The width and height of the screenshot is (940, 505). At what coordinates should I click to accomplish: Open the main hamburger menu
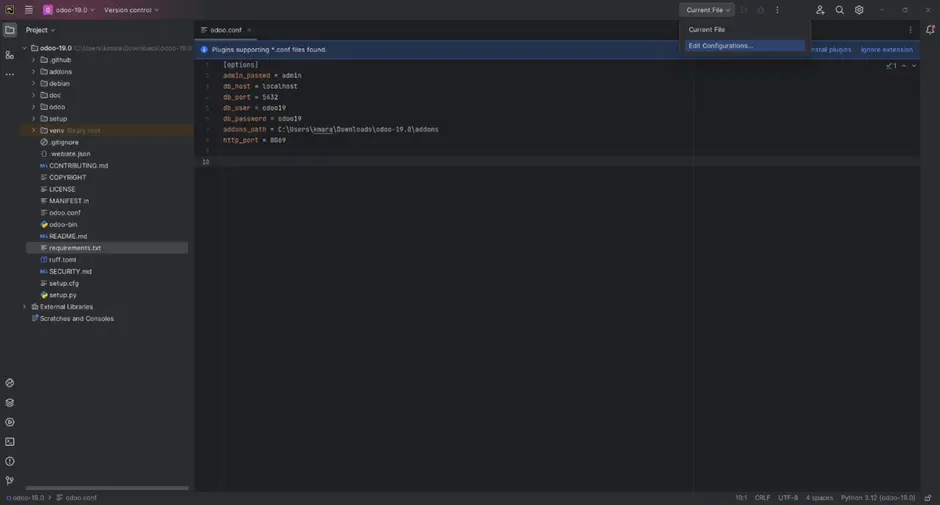[x=28, y=10]
